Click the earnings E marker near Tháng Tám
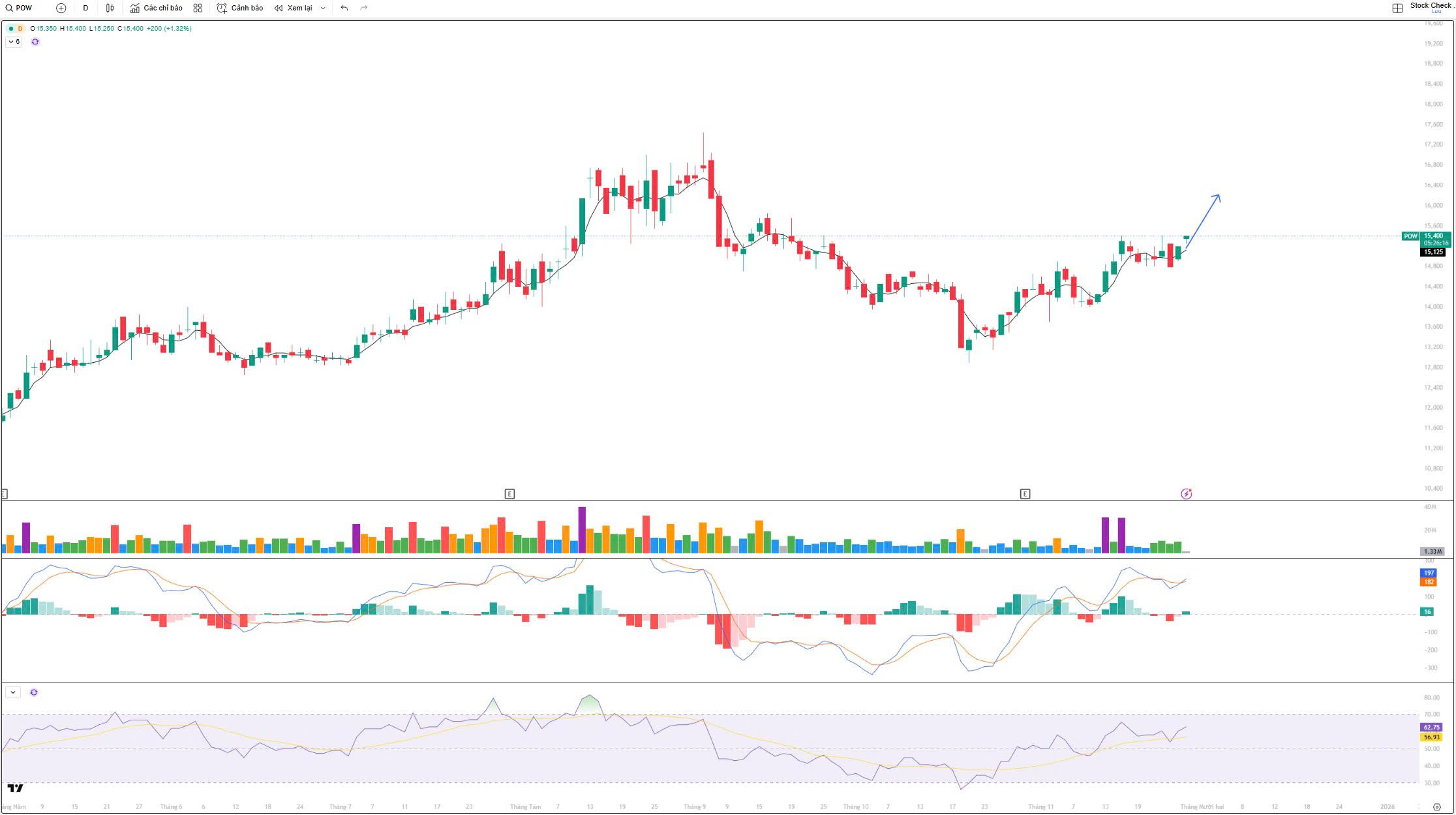 click(x=509, y=494)
